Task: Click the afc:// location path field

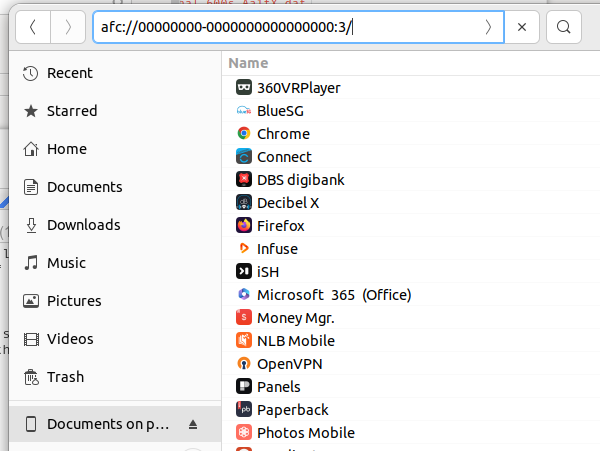Action: [x=298, y=27]
